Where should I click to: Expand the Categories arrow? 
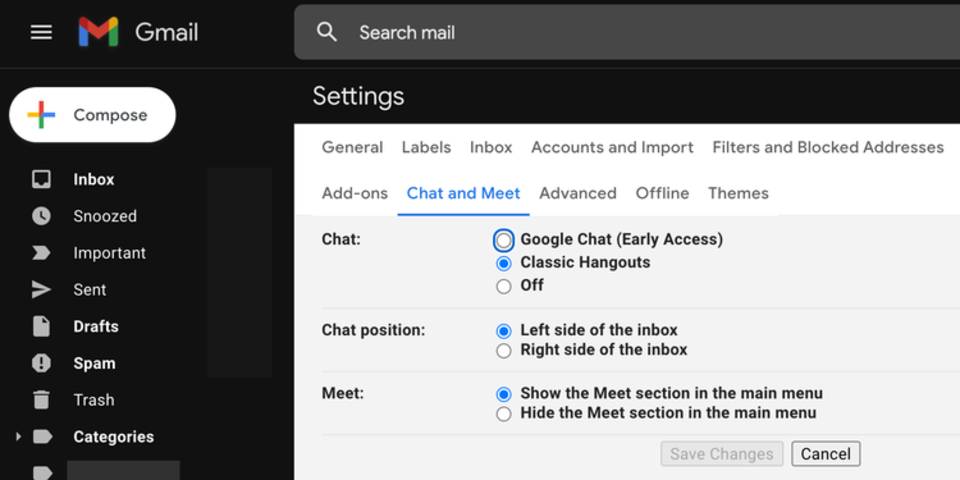pyautogui.click(x=18, y=437)
